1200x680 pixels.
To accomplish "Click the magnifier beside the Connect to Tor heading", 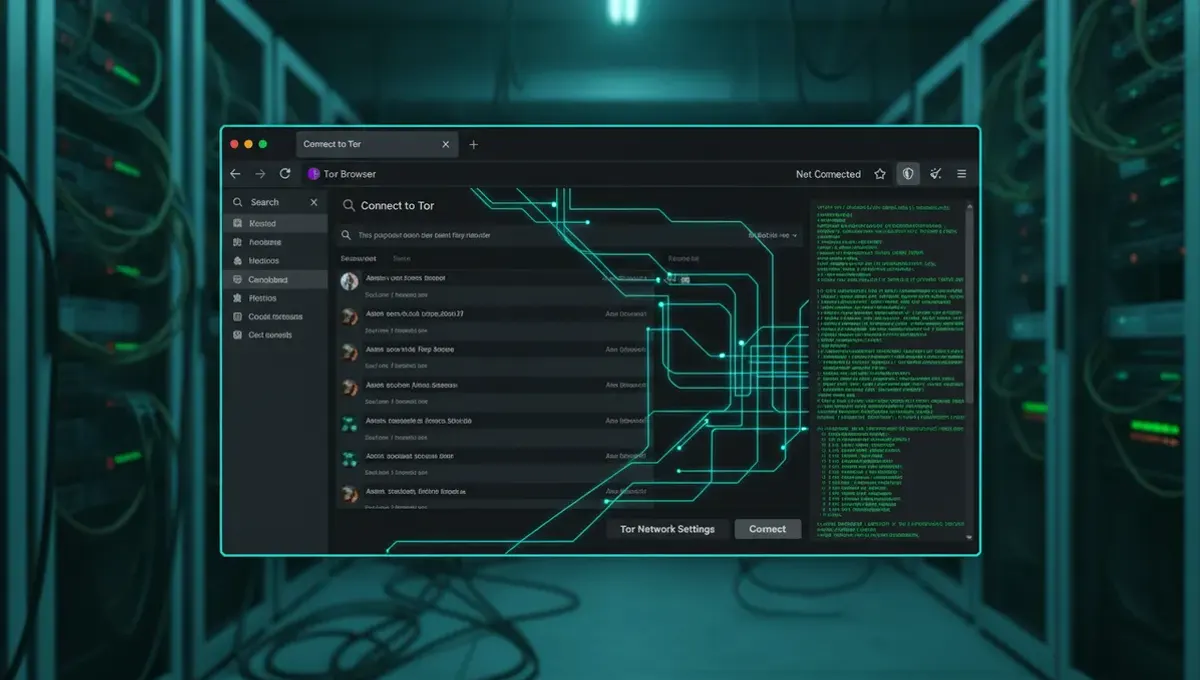I will pos(349,205).
